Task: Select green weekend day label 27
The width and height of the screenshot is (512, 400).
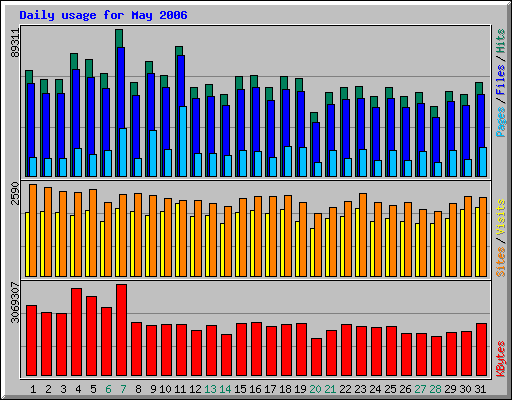Action: click(x=420, y=389)
